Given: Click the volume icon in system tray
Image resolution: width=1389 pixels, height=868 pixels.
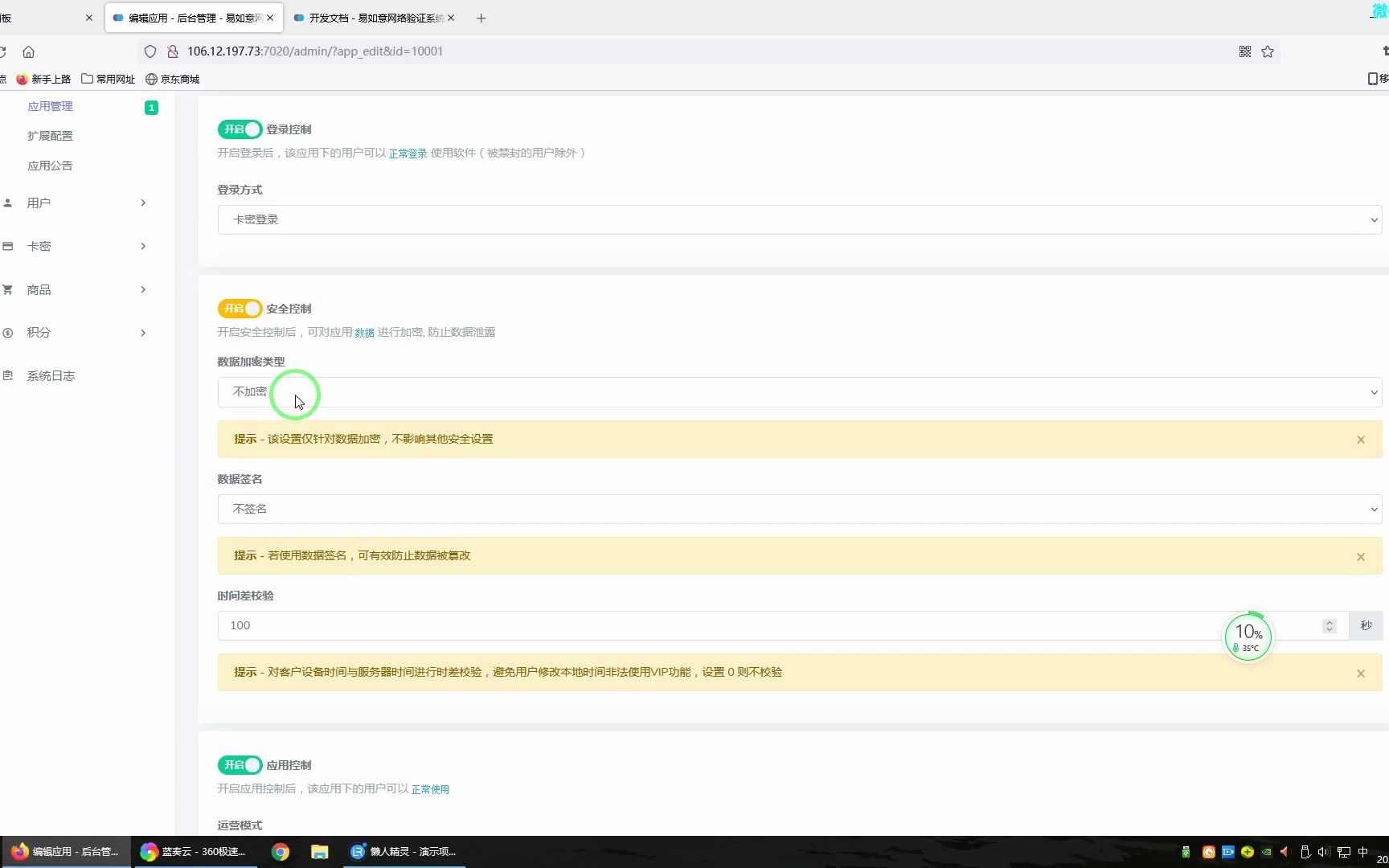Looking at the screenshot, I should pyautogui.click(x=1323, y=852).
